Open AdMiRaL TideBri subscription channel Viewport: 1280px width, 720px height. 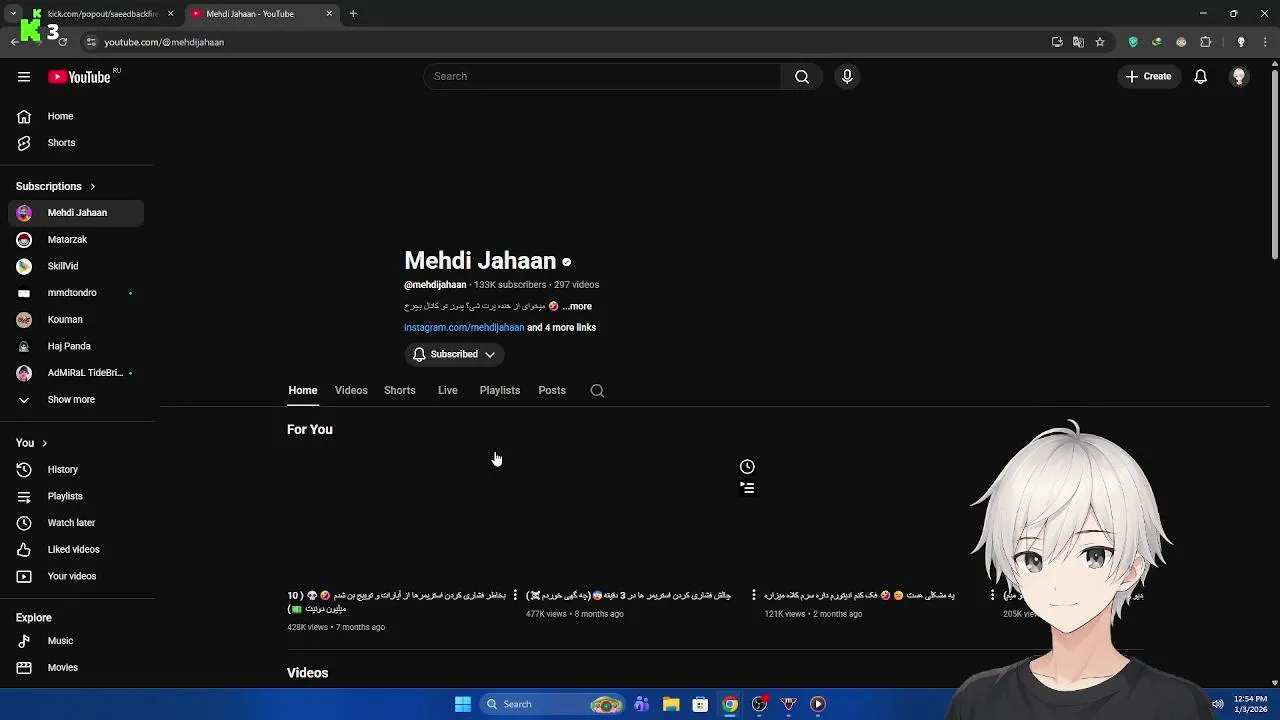tap(76, 373)
